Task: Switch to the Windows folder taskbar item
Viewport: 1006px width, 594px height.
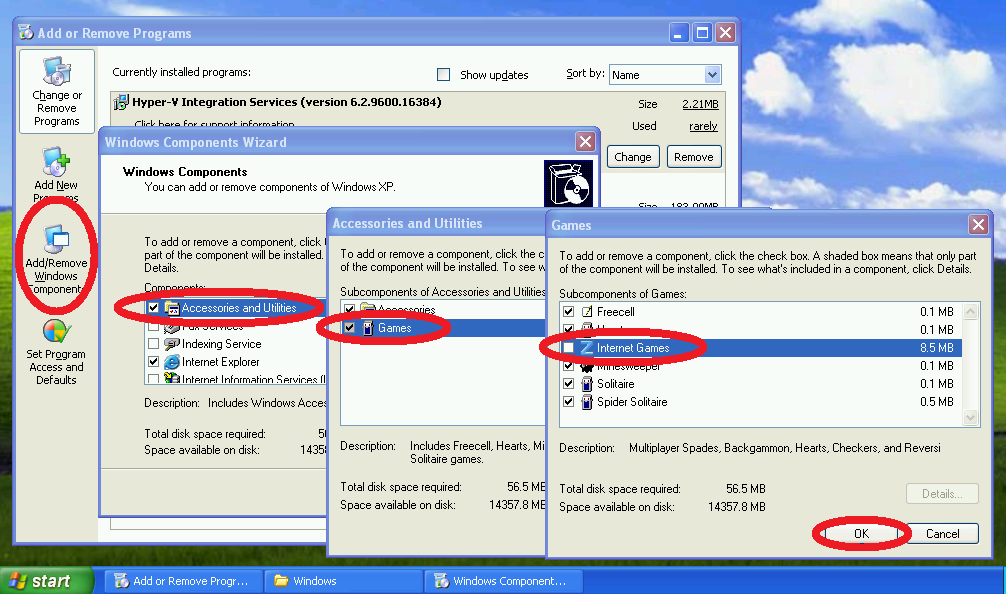Action: (x=344, y=581)
